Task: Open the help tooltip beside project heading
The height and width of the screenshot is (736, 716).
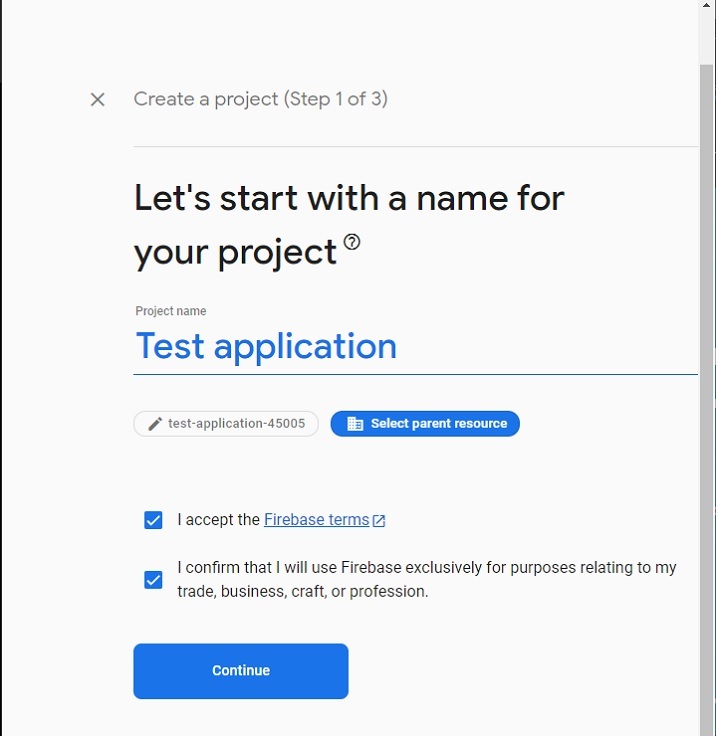Action: 351,242
